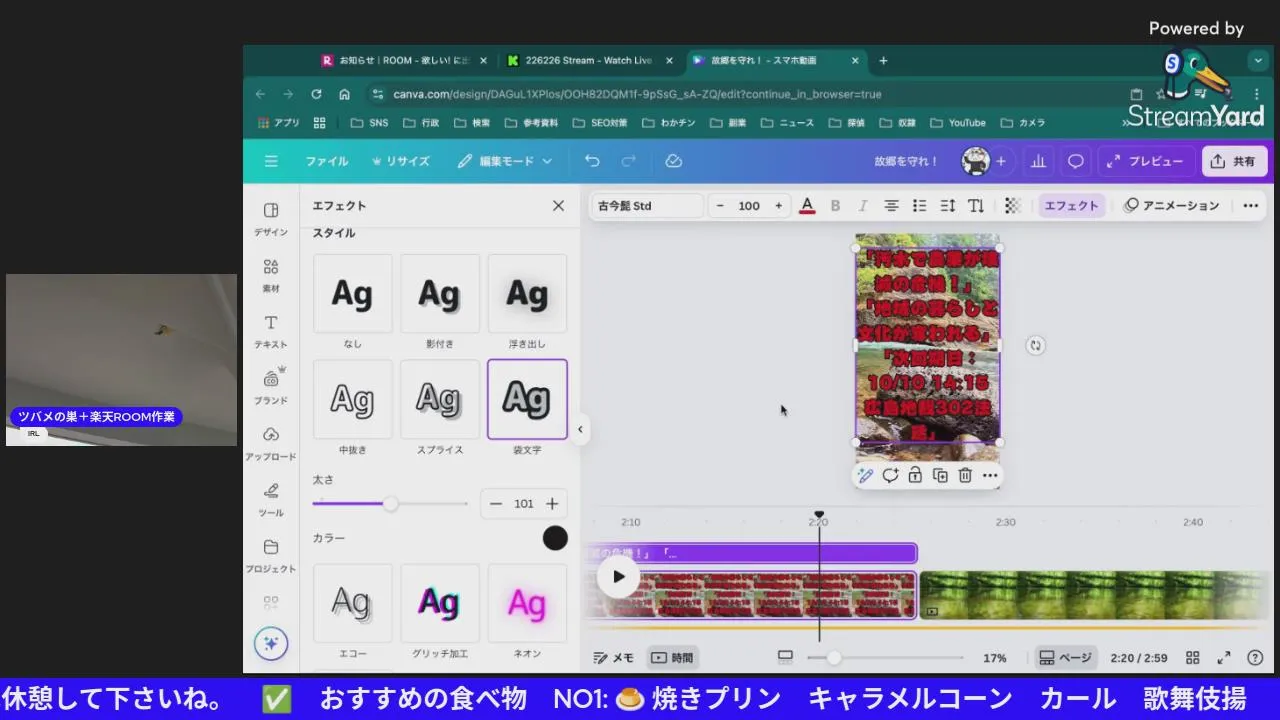Open the Canva hamburger main menu
The height and width of the screenshot is (720, 1280).
271,161
